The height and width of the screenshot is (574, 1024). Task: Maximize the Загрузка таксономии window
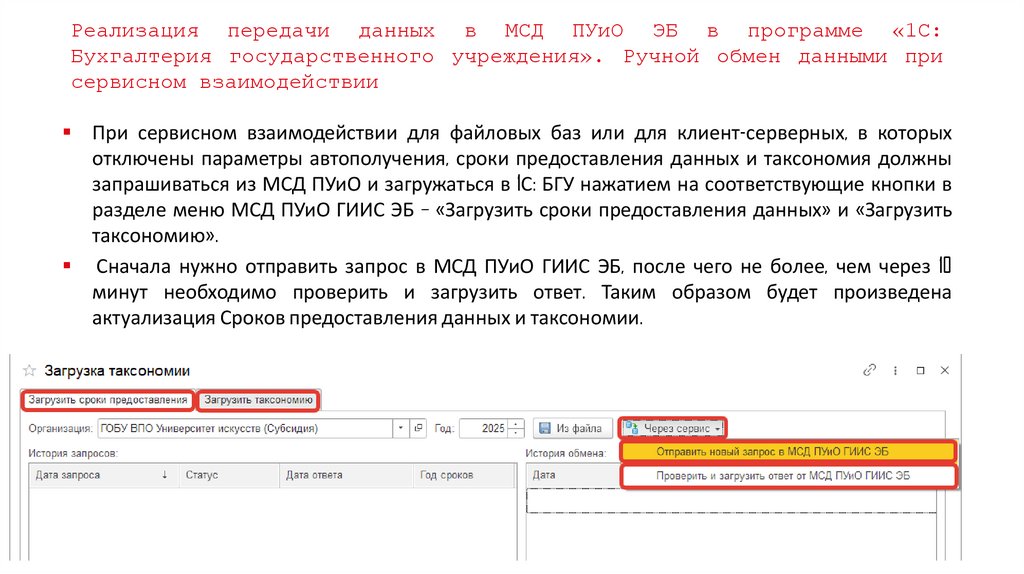pos(920,370)
